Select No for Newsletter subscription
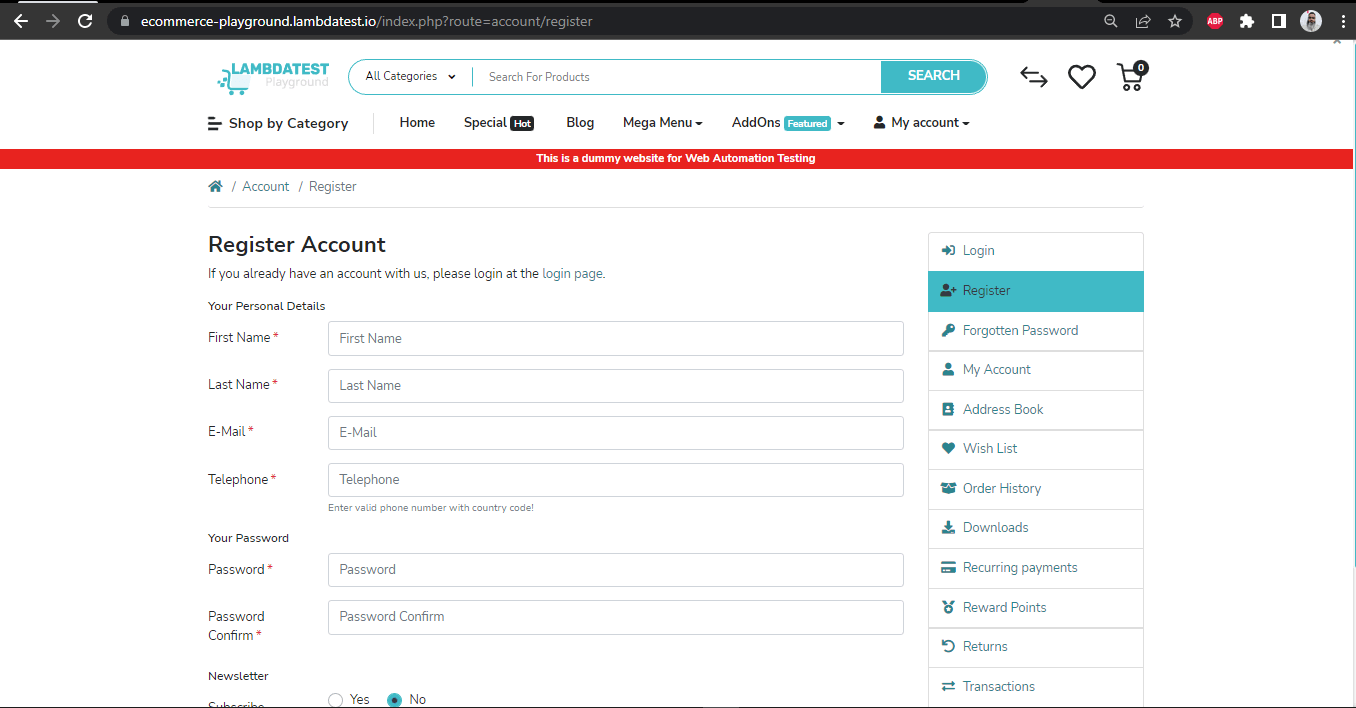This screenshot has width=1356, height=708. (x=395, y=700)
